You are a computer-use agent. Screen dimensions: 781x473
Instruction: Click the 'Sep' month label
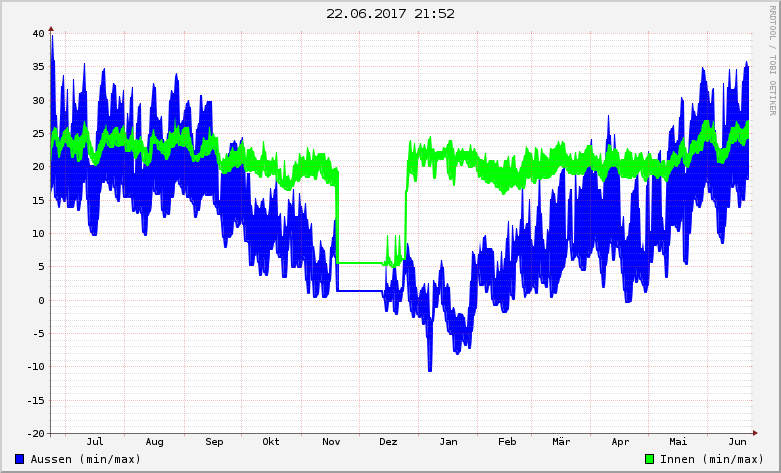214,442
